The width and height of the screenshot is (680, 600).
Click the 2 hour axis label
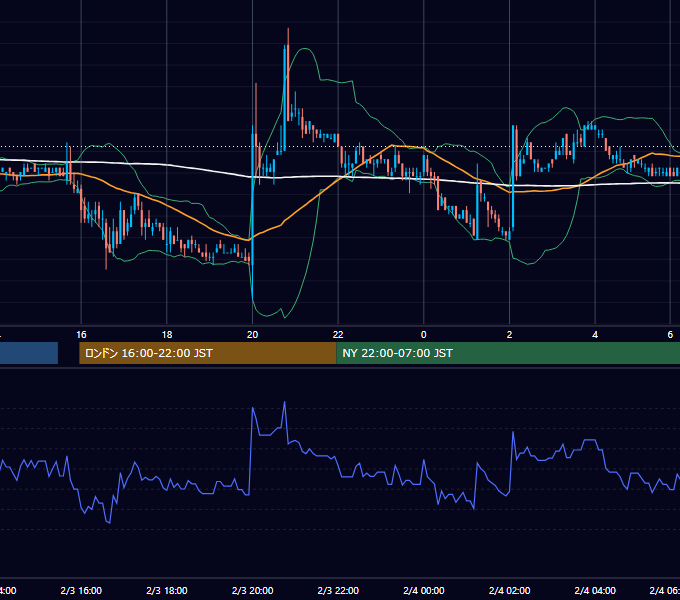click(509, 335)
